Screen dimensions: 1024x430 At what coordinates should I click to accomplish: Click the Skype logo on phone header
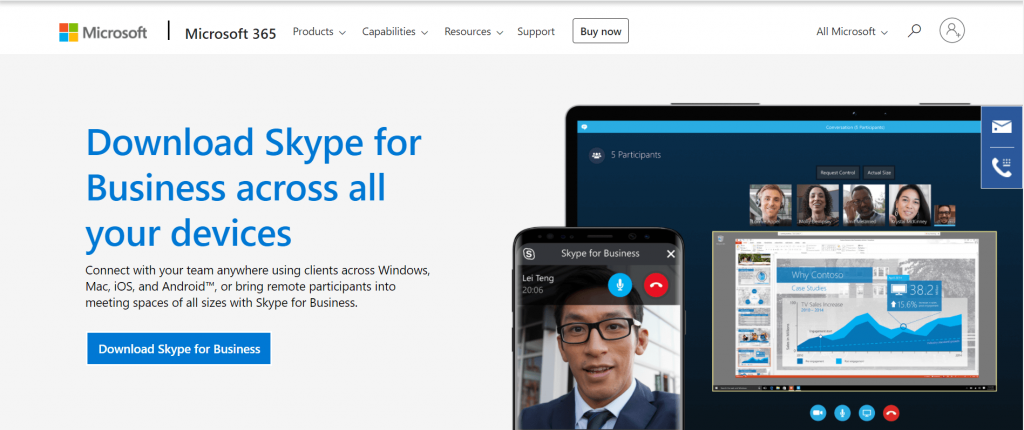529,254
